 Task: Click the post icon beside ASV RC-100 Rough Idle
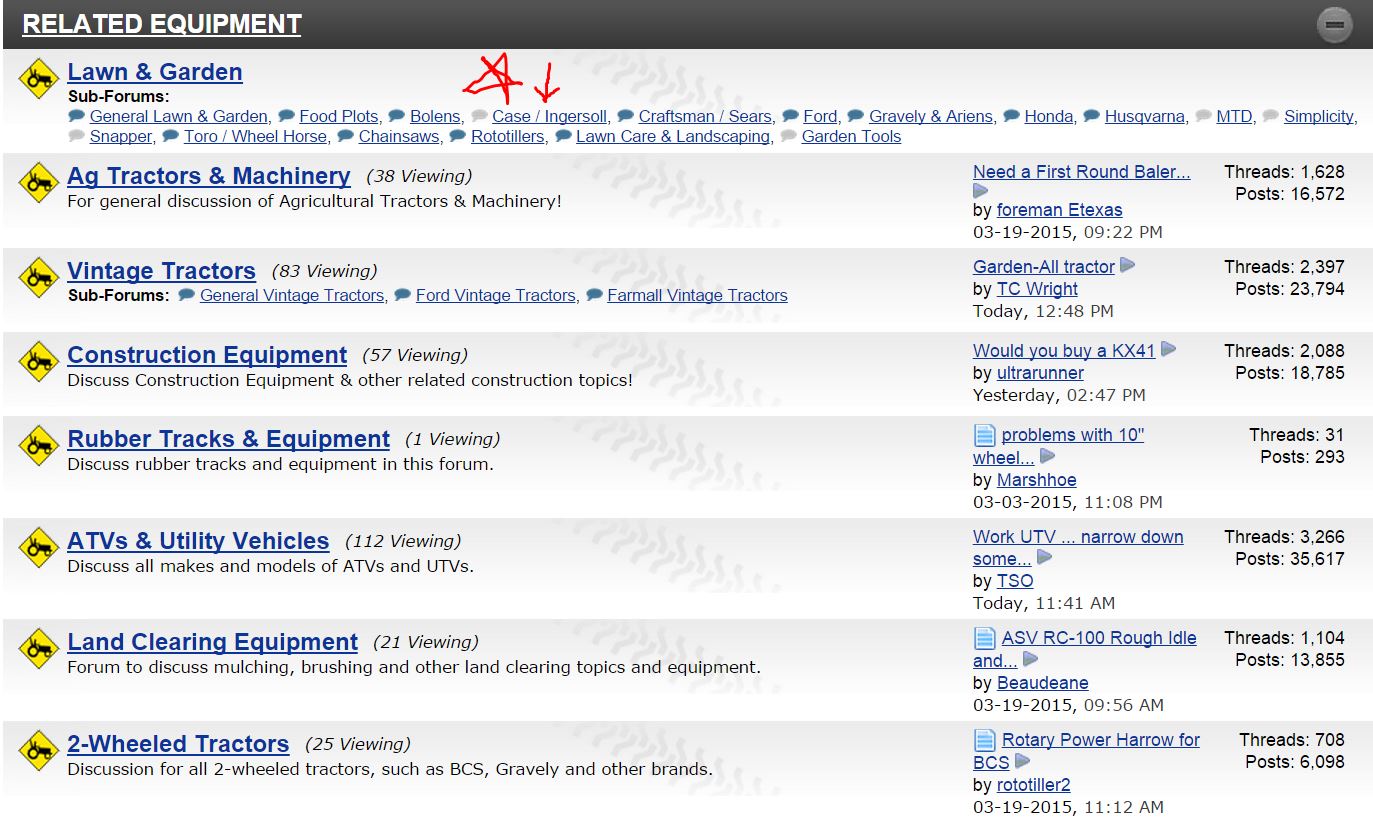click(x=984, y=638)
